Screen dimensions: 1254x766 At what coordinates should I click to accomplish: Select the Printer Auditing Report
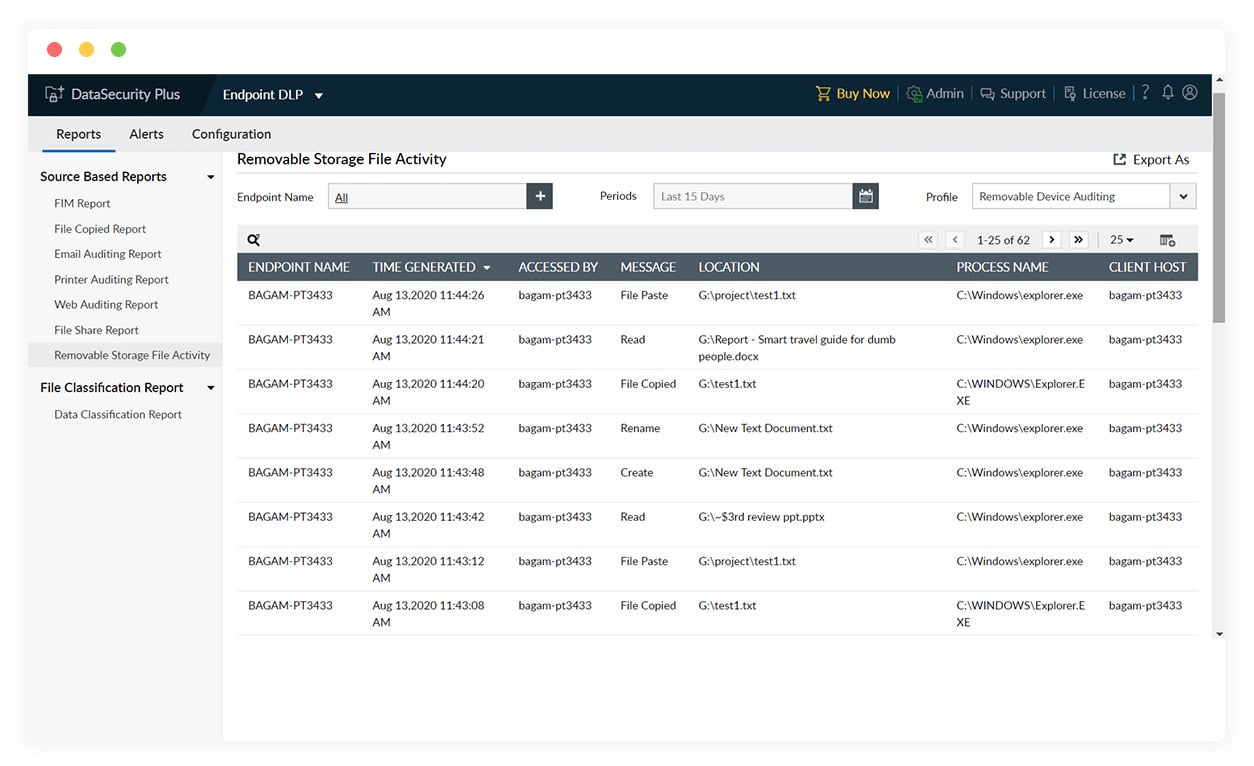coord(110,279)
